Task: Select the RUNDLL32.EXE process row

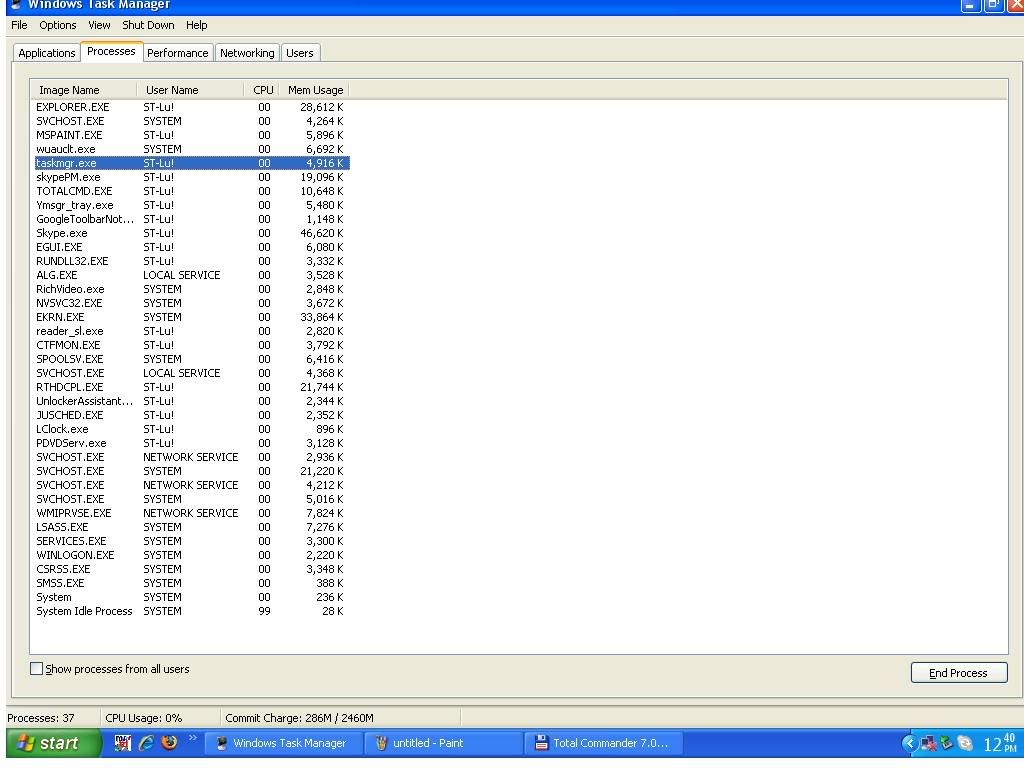Action: point(192,261)
